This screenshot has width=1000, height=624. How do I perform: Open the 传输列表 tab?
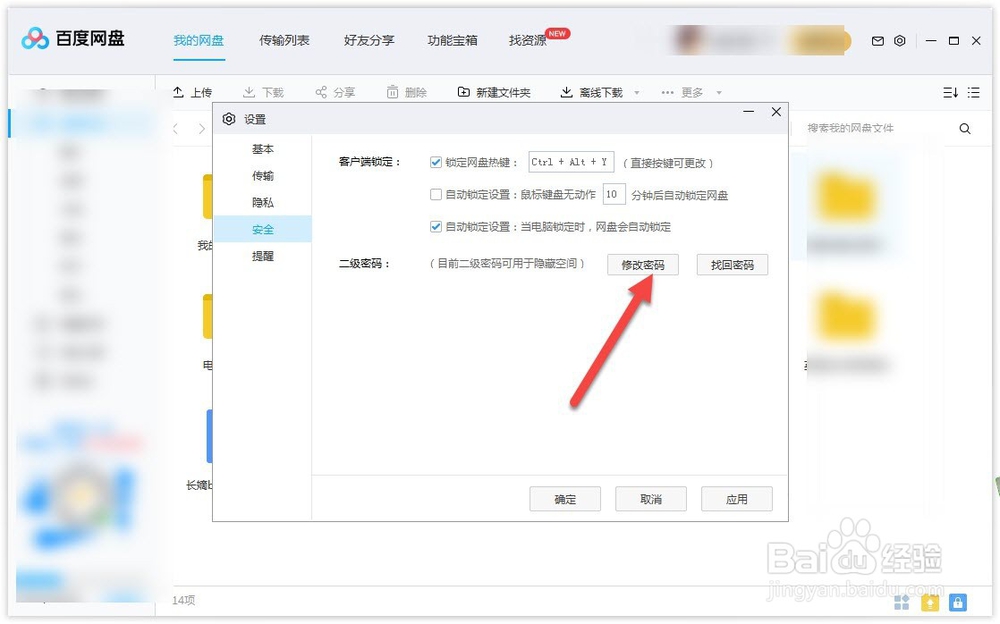(x=284, y=41)
